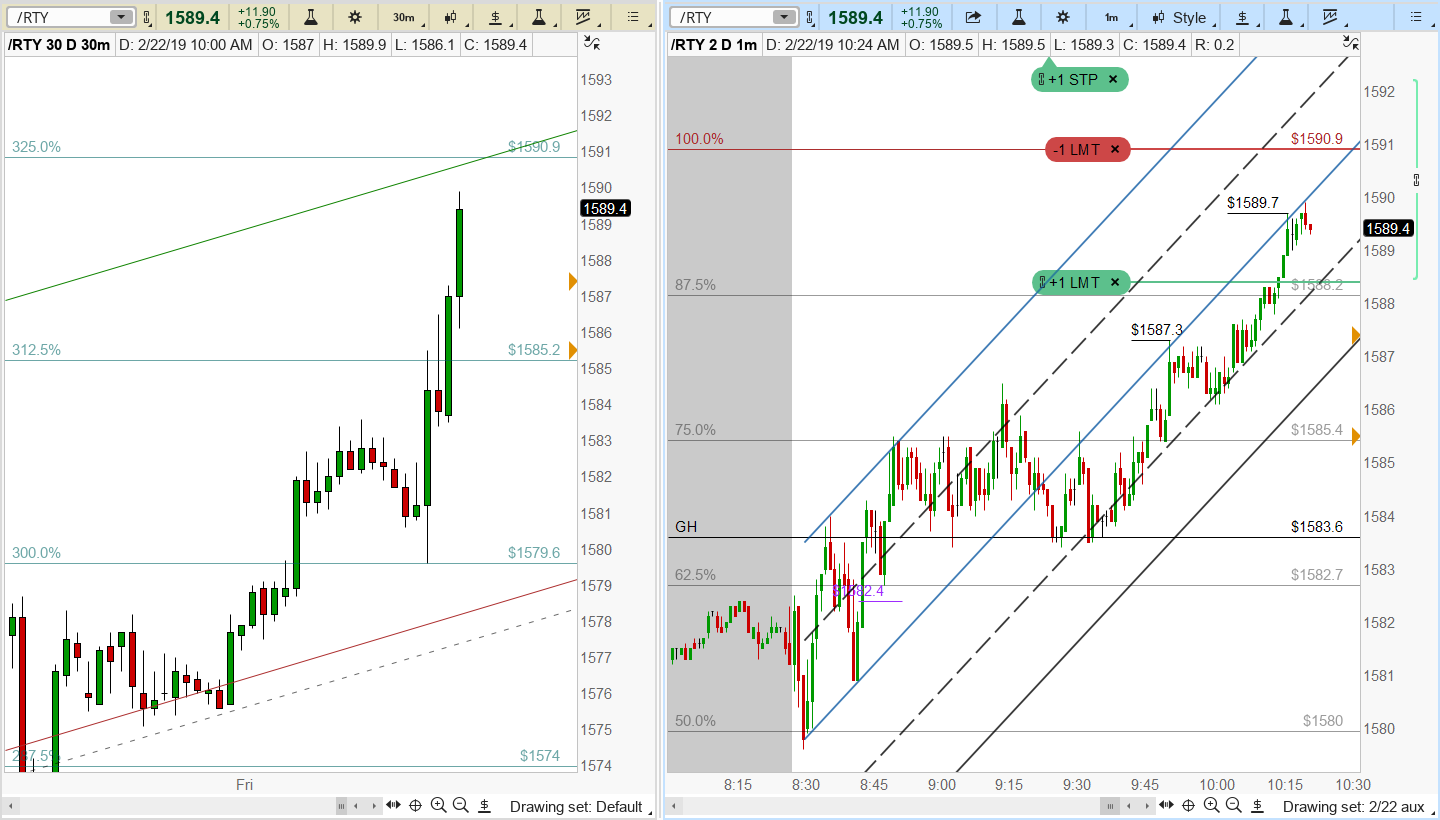This screenshot has height=820, width=1440.
Task: Click the pan/expand arrows icon in left chart footer
Action: pyautogui.click(x=393, y=806)
